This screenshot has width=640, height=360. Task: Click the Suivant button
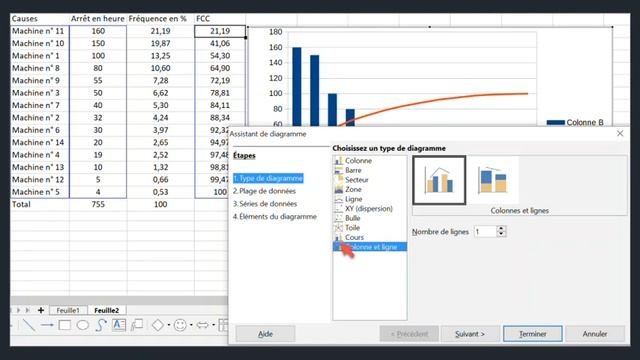click(x=470, y=334)
